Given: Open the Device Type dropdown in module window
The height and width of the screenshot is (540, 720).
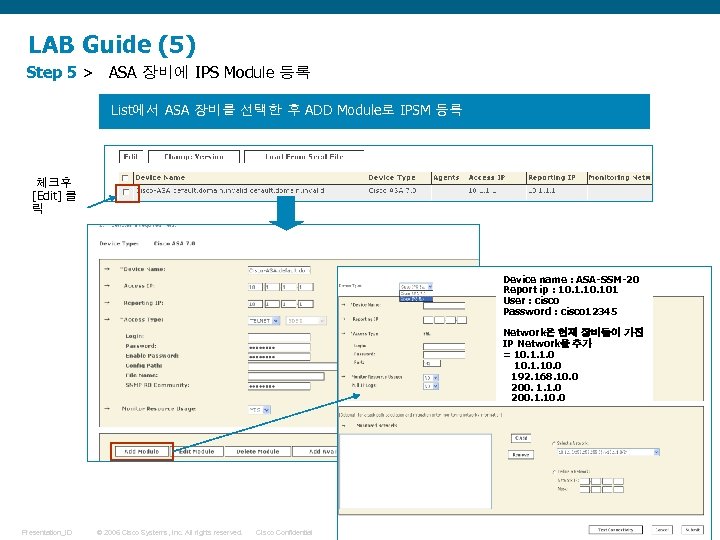Looking at the screenshot, I should tap(416, 287).
